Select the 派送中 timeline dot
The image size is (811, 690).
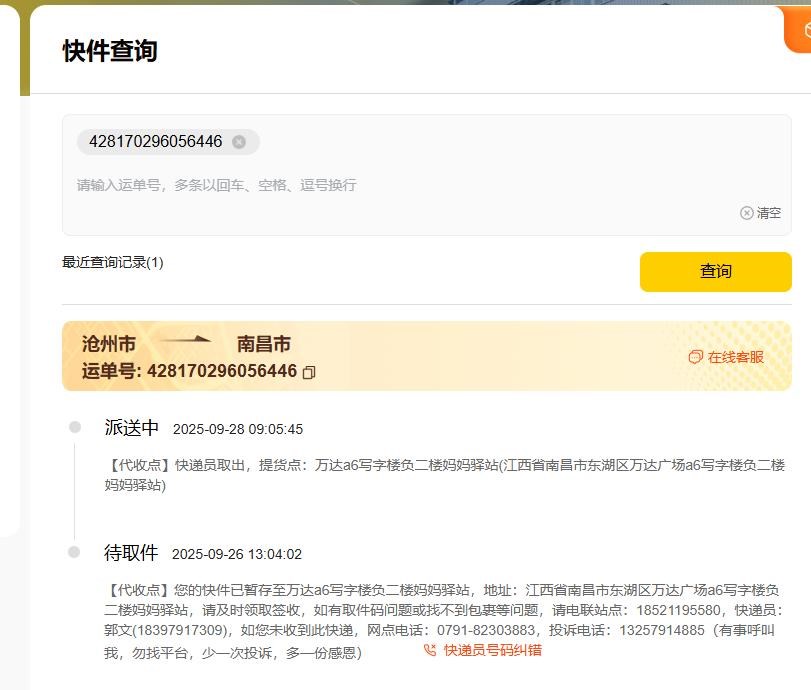coord(74,427)
